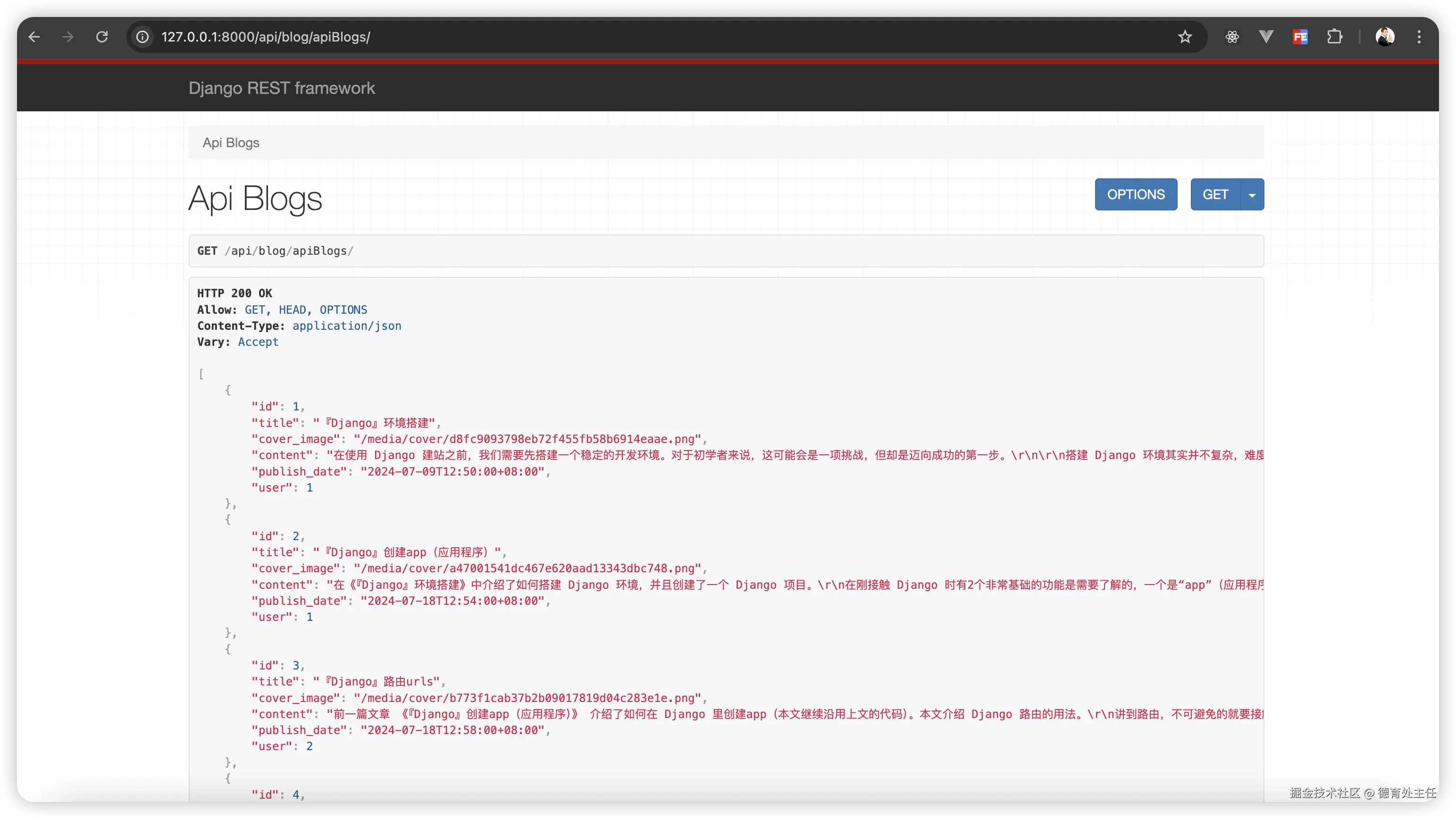Click the GET /api/blog/apiBlogs/ request line
This screenshot has width=1456, height=819.
275,251
